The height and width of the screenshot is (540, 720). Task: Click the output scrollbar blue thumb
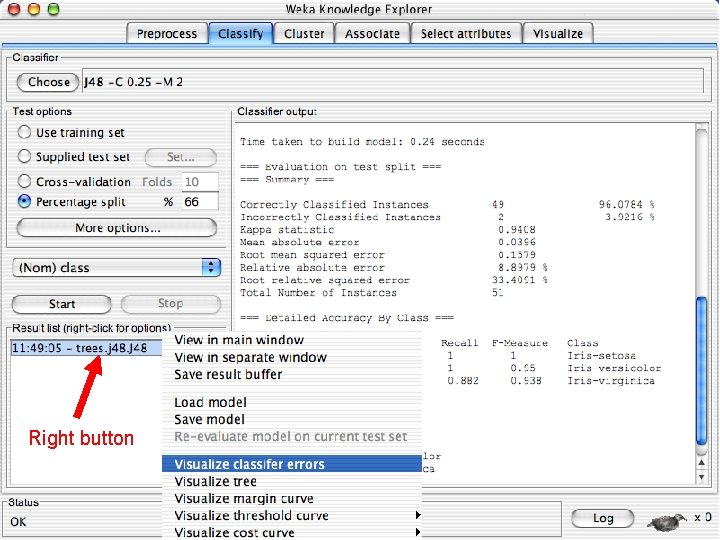(701, 371)
